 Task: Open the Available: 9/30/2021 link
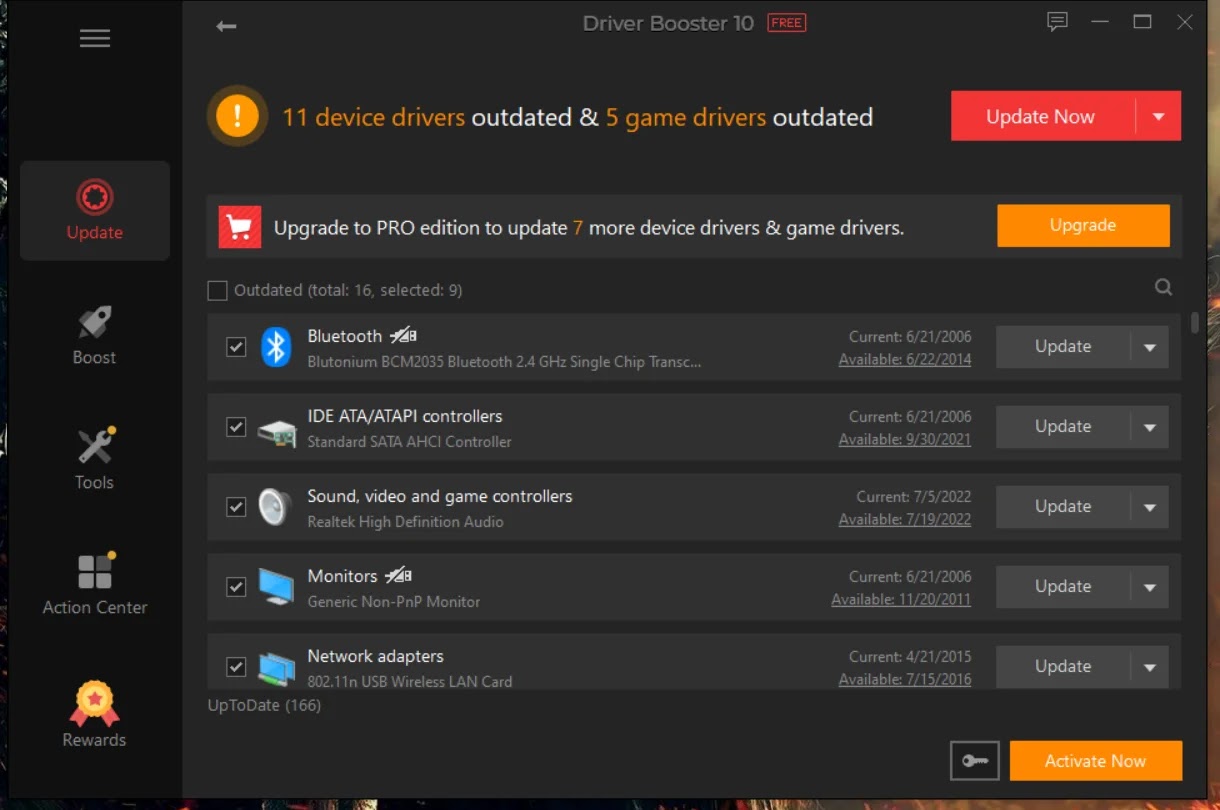coord(905,440)
